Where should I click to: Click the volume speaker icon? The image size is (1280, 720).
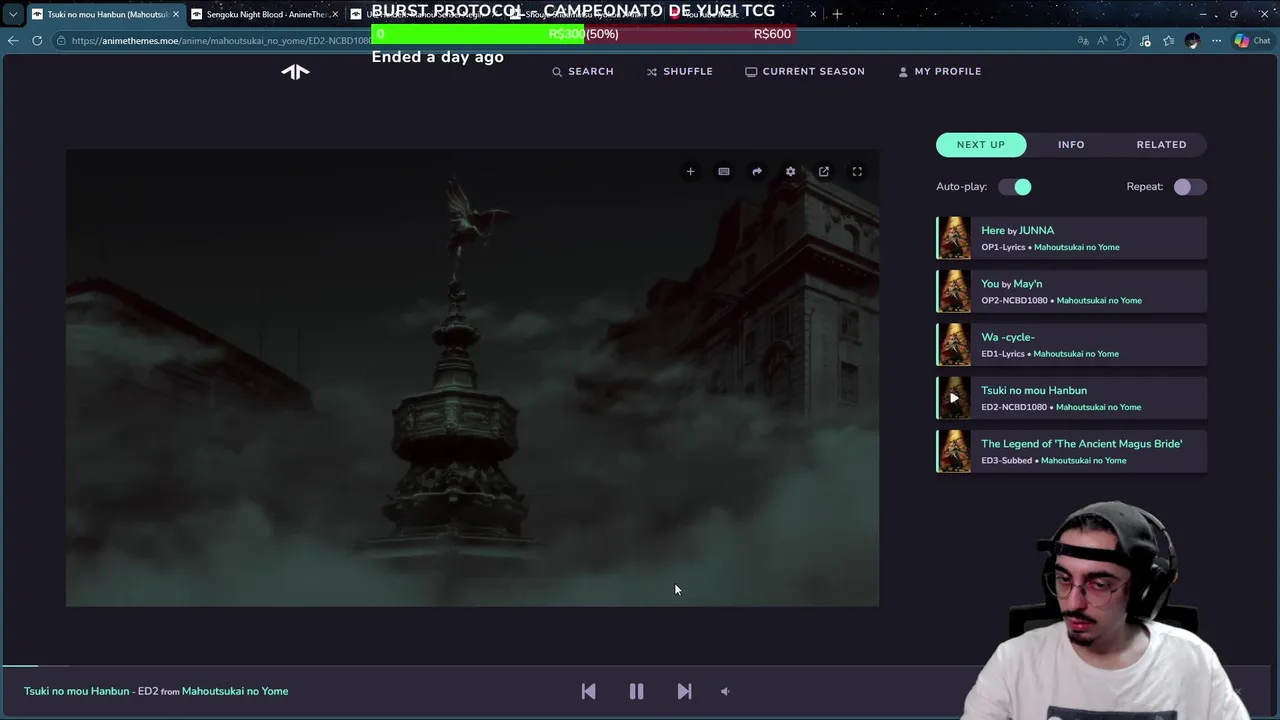coord(726,691)
